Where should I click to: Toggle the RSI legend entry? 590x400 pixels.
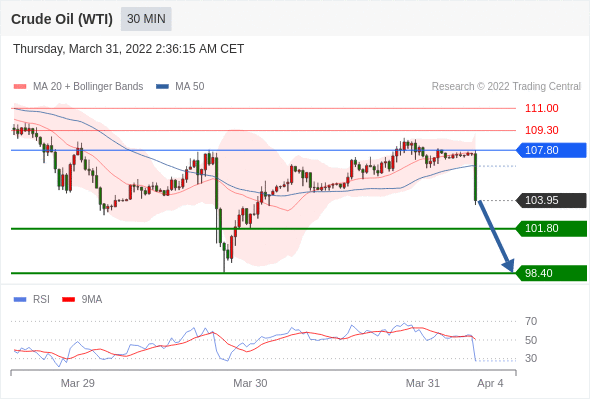(x=32, y=300)
